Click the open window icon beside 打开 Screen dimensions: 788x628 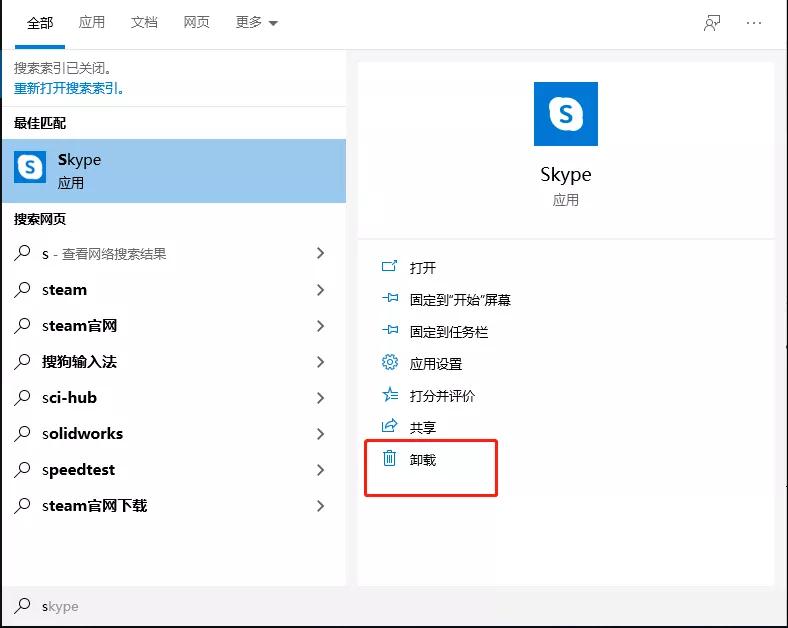pos(389,266)
